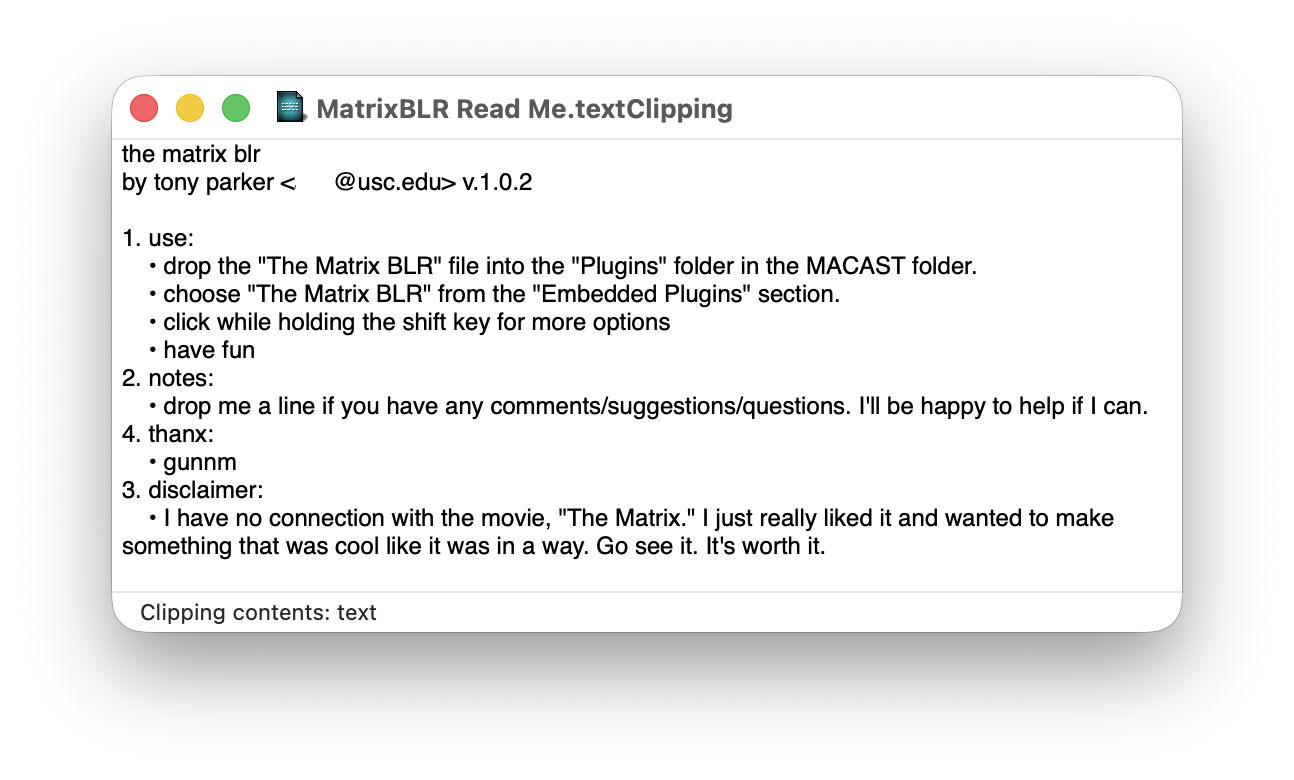Minimize the window with the yellow button

[x=190, y=108]
